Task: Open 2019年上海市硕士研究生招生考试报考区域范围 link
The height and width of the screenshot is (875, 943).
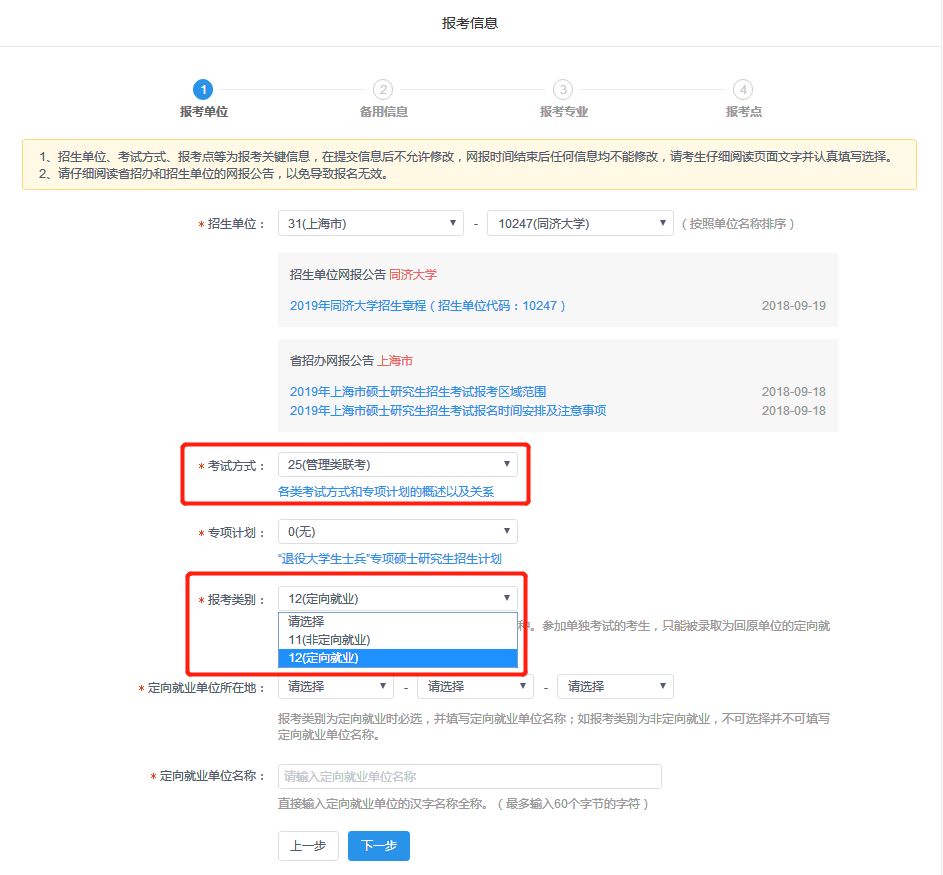Action: point(418,392)
